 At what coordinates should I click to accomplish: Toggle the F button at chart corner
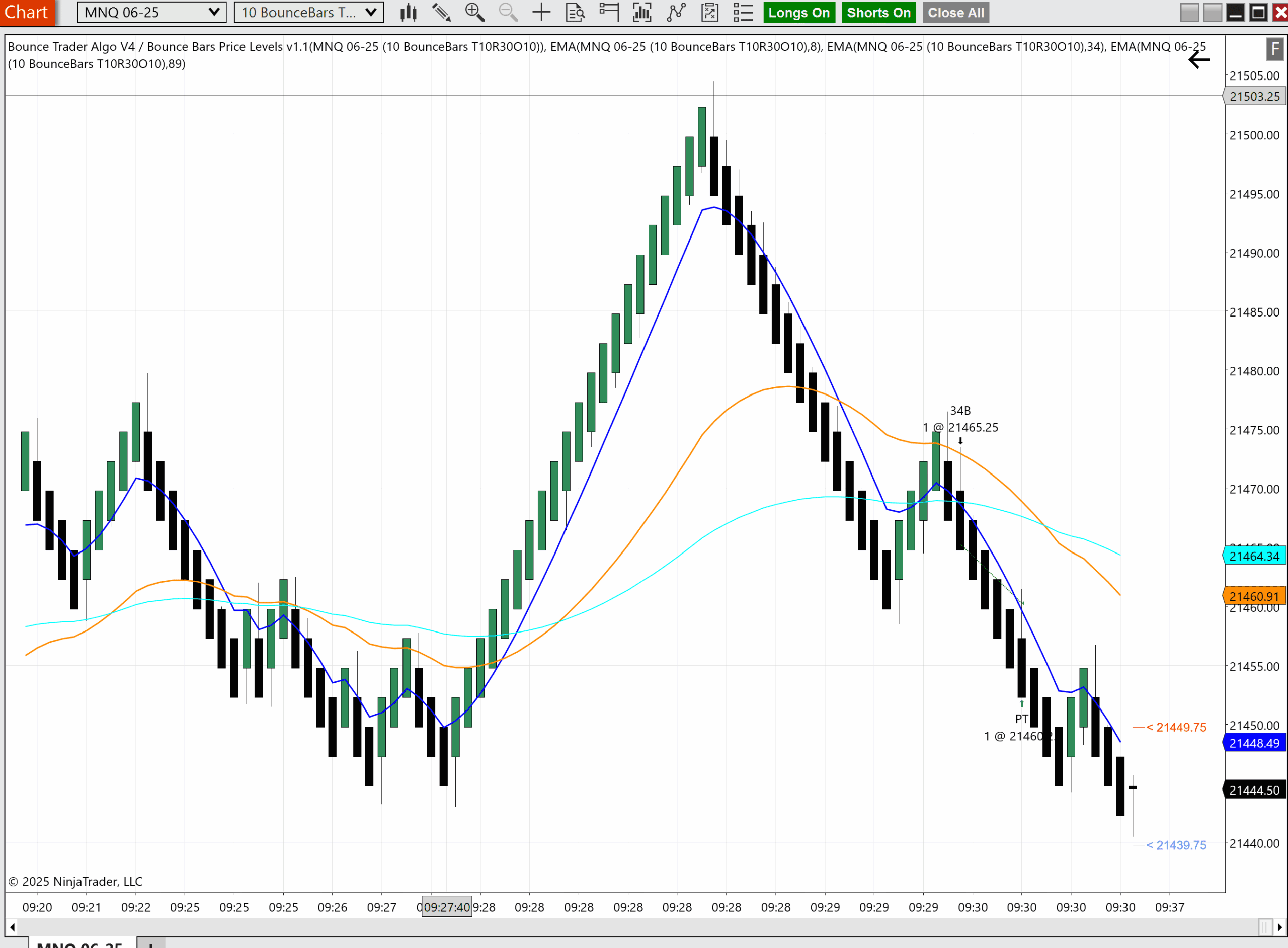click(1274, 49)
